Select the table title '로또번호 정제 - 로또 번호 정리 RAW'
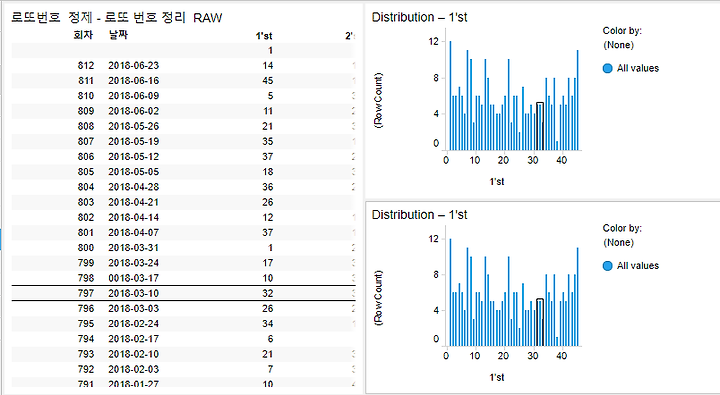The image size is (720, 395). (117, 18)
